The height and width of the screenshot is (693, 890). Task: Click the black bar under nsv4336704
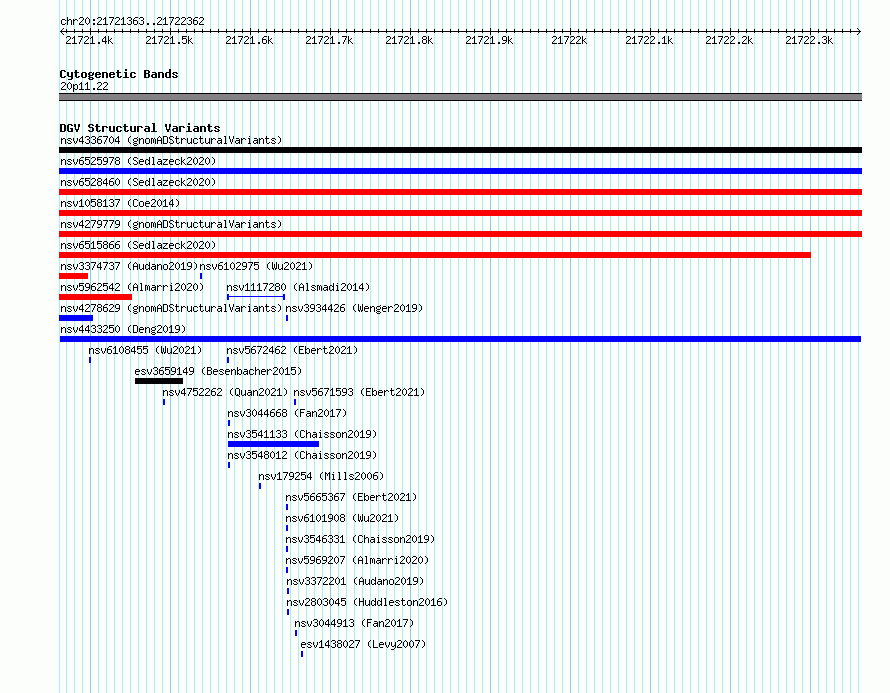click(x=460, y=150)
